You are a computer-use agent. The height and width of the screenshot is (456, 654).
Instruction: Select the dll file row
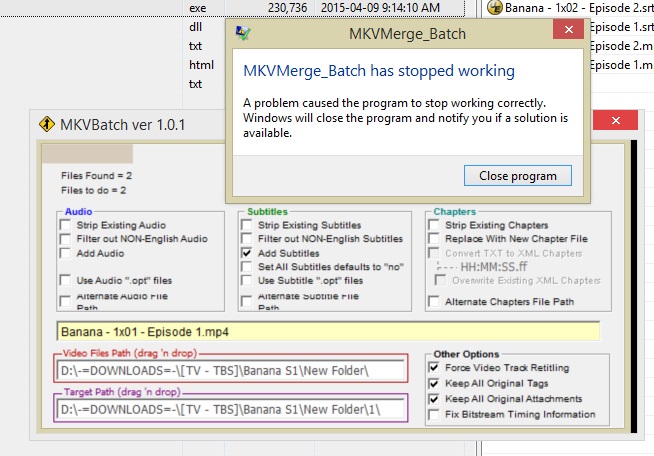(x=196, y=27)
